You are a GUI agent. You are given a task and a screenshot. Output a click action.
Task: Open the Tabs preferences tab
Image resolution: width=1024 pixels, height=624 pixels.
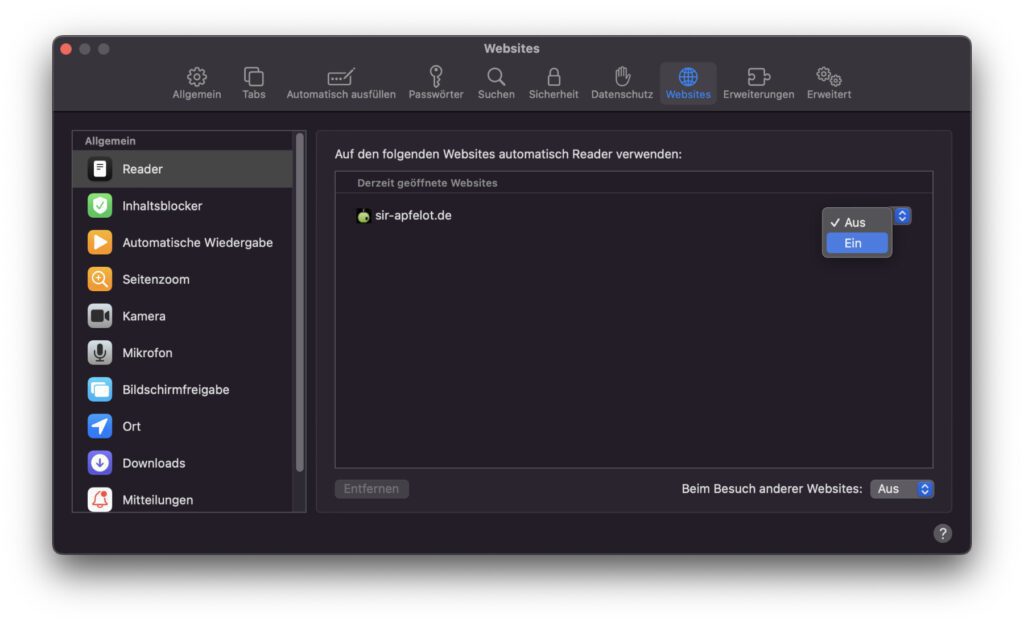tap(253, 82)
